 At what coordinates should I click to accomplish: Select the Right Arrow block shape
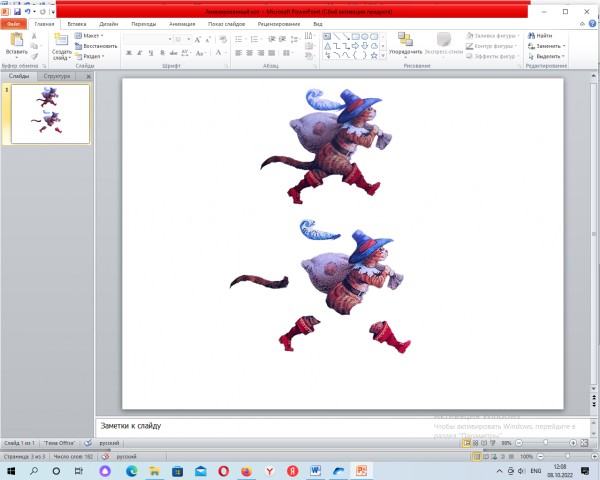[355, 46]
